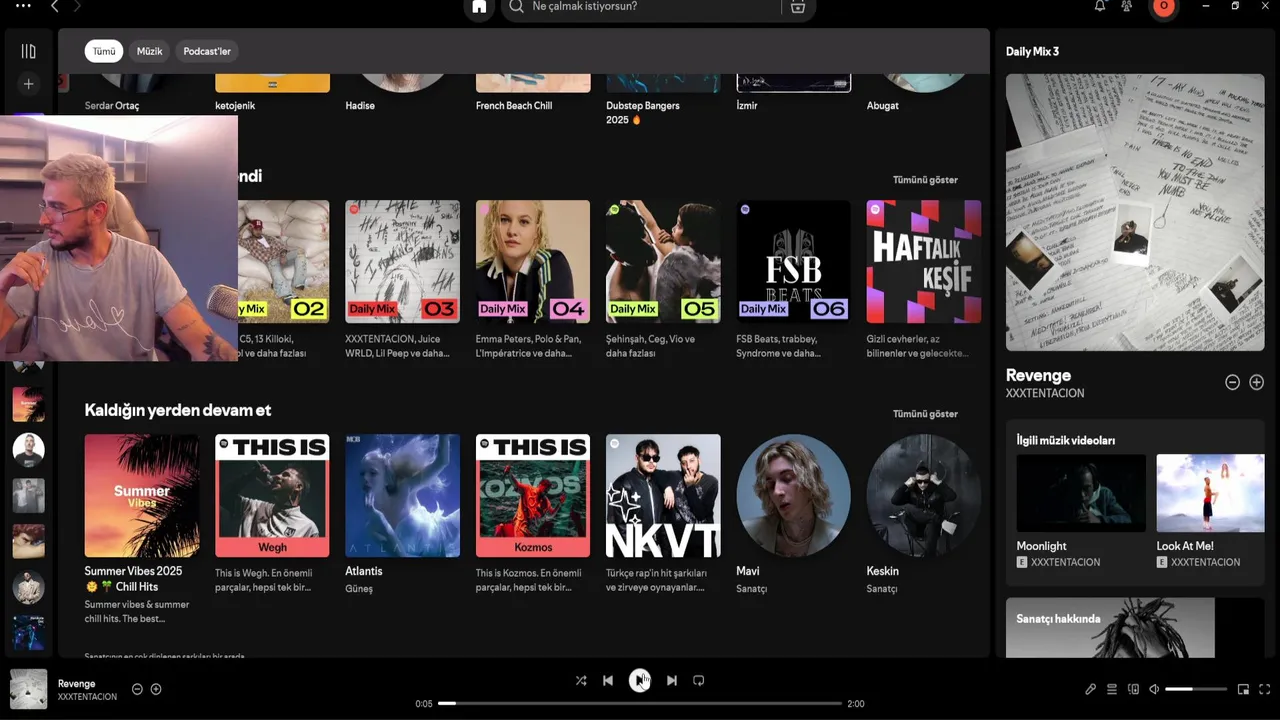Image resolution: width=1280 pixels, height=720 pixels.
Task: Show lyrics with the microphone icon
Action: pos(1091,689)
